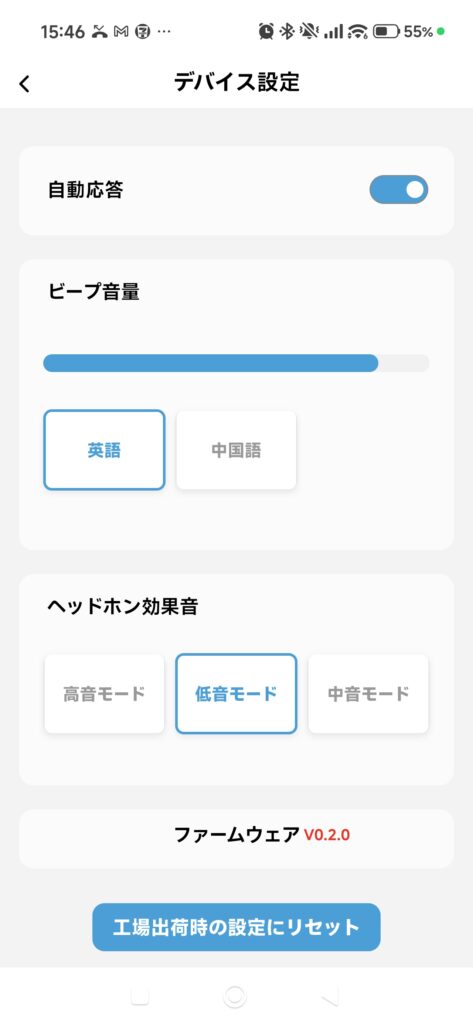The width and height of the screenshot is (473, 1024).
Task: Select 英語 as the prompt language
Action: [x=105, y=450]
